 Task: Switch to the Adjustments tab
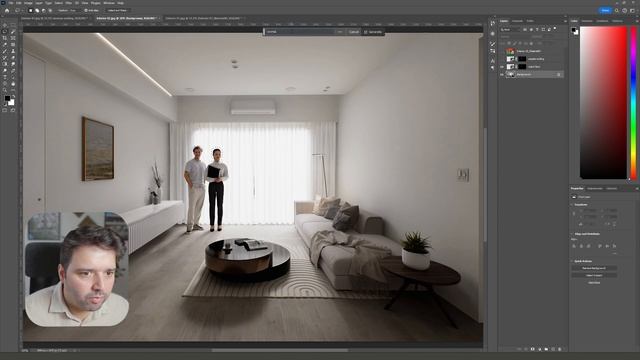pyautogui.click(x=595, y=189)
